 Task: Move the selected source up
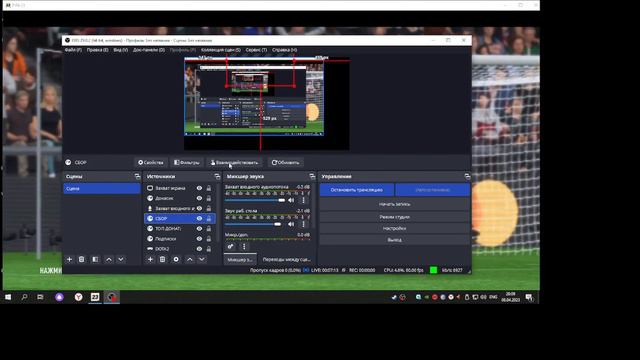(x=190, y=259)
